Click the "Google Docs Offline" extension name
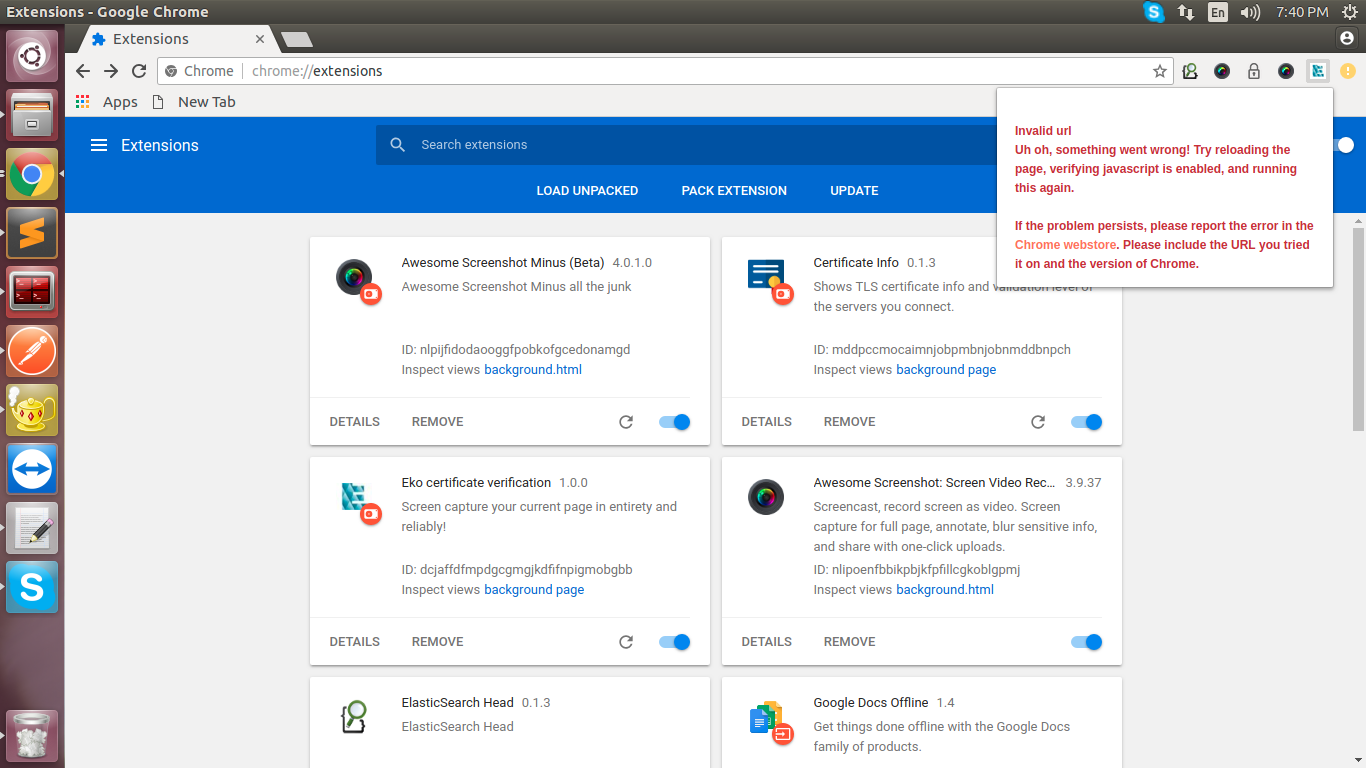 (x=871, y=703)
